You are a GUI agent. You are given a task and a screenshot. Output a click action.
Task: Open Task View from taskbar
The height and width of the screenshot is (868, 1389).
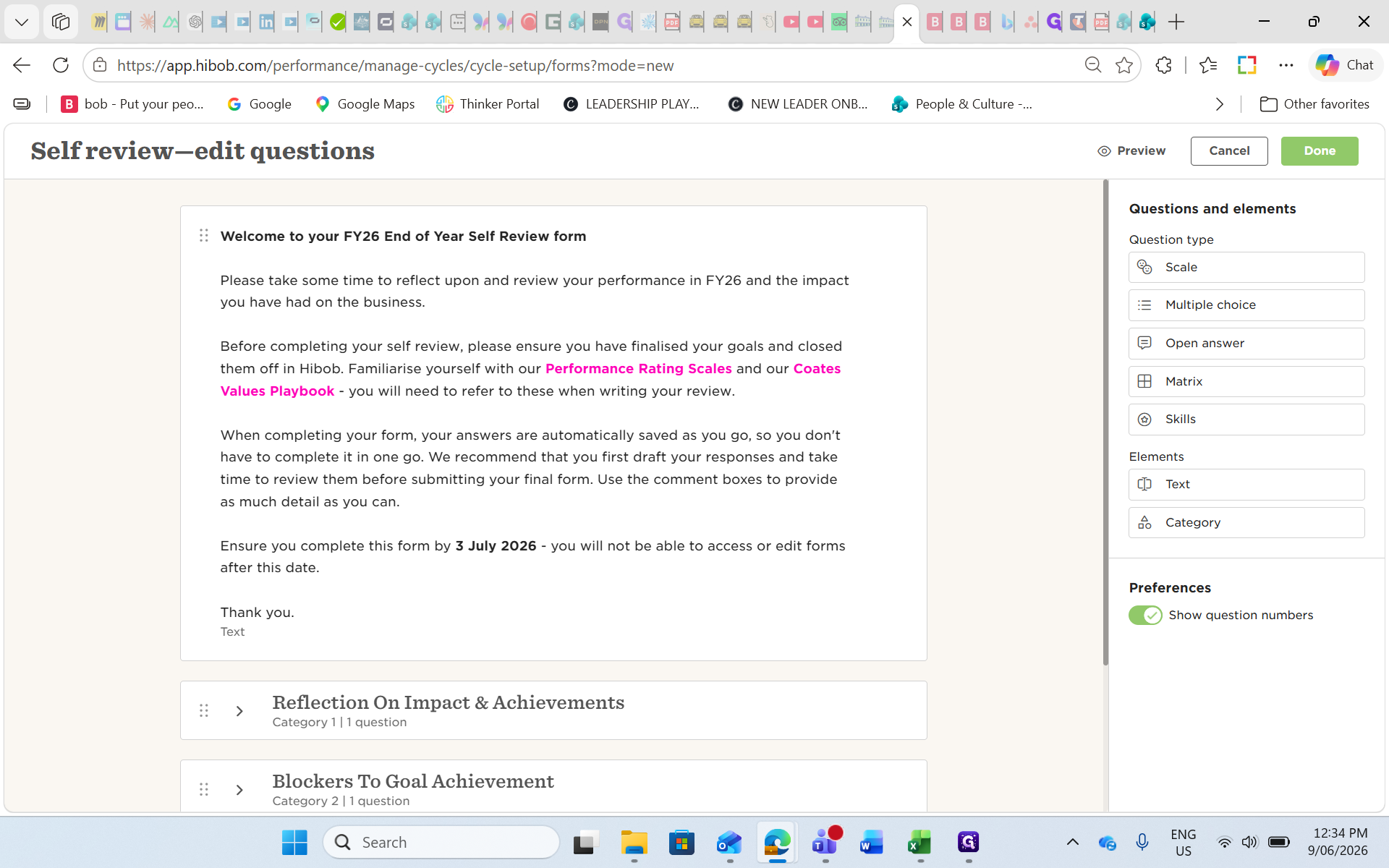[x=586, y=842]
